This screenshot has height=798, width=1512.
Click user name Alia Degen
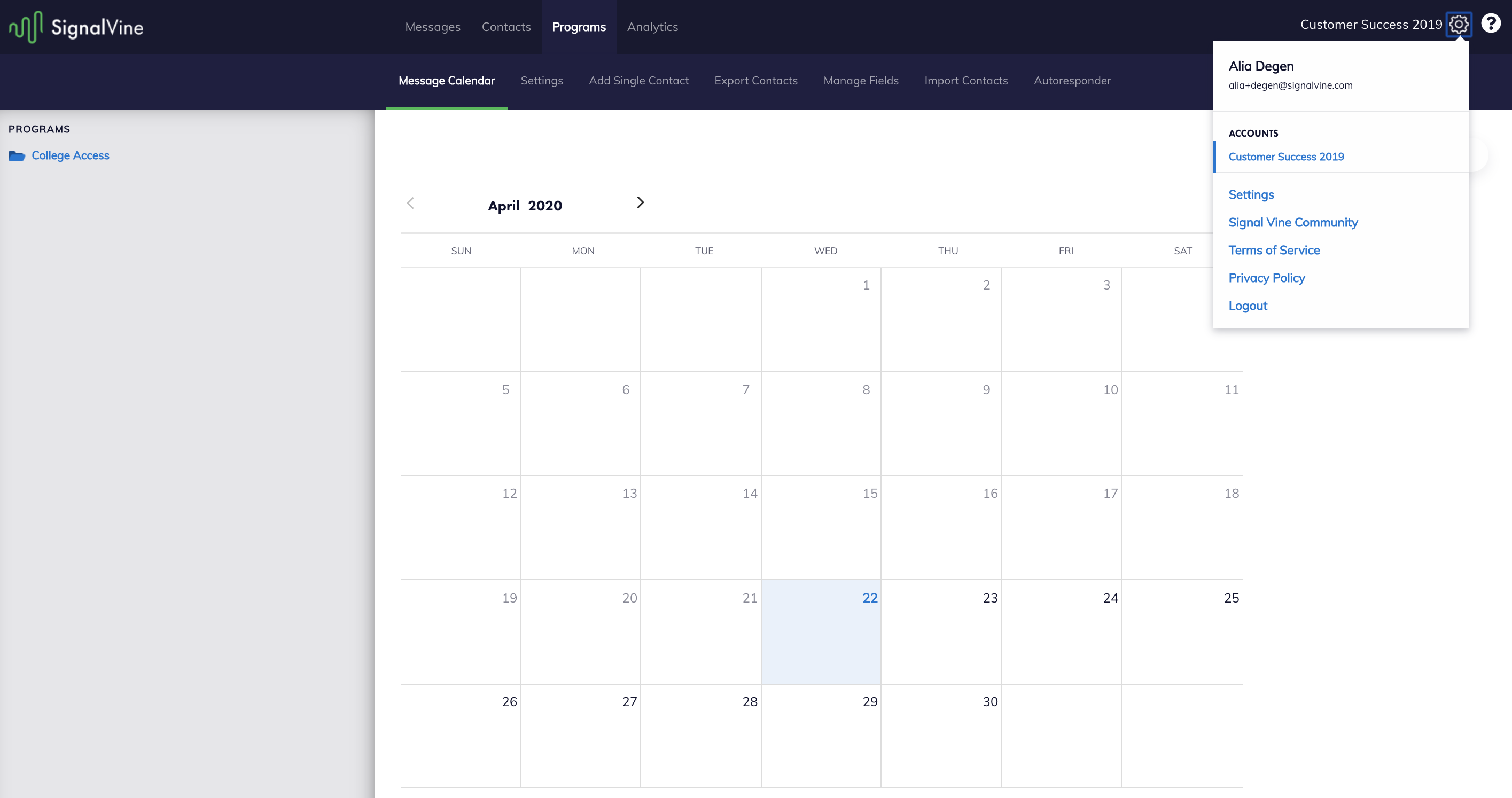pyautogui.click(x=1261, y=66)
